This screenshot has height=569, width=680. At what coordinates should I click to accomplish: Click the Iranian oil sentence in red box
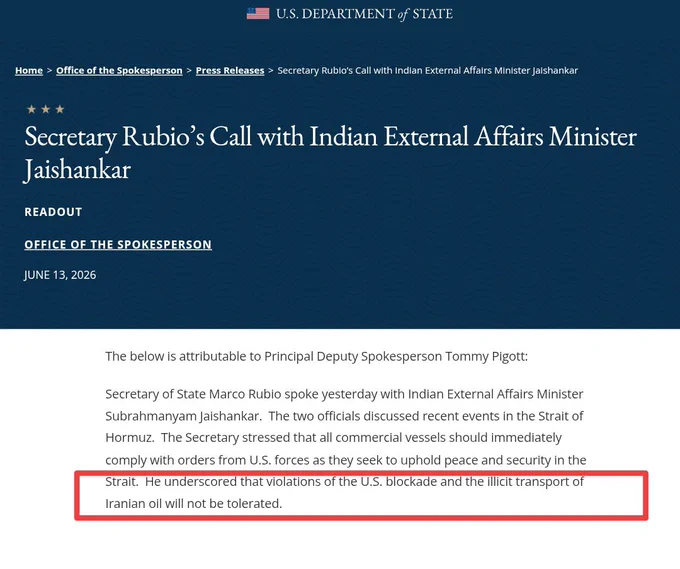click(345, 493)
